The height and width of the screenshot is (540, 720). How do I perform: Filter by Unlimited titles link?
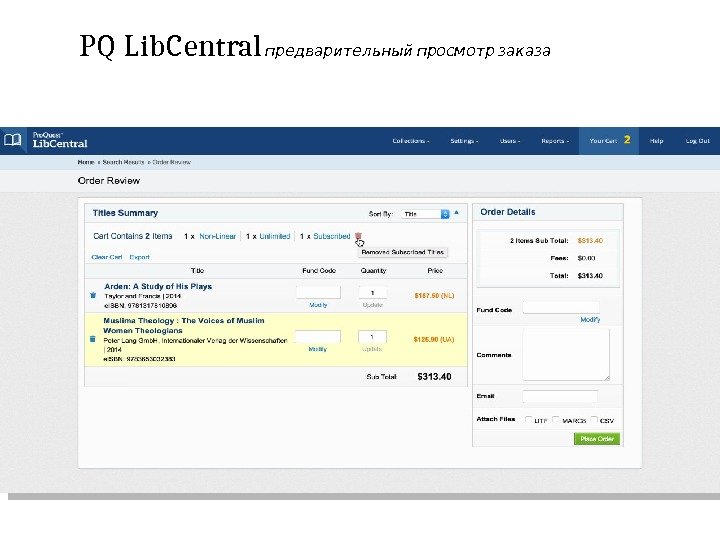pos(275,236)
